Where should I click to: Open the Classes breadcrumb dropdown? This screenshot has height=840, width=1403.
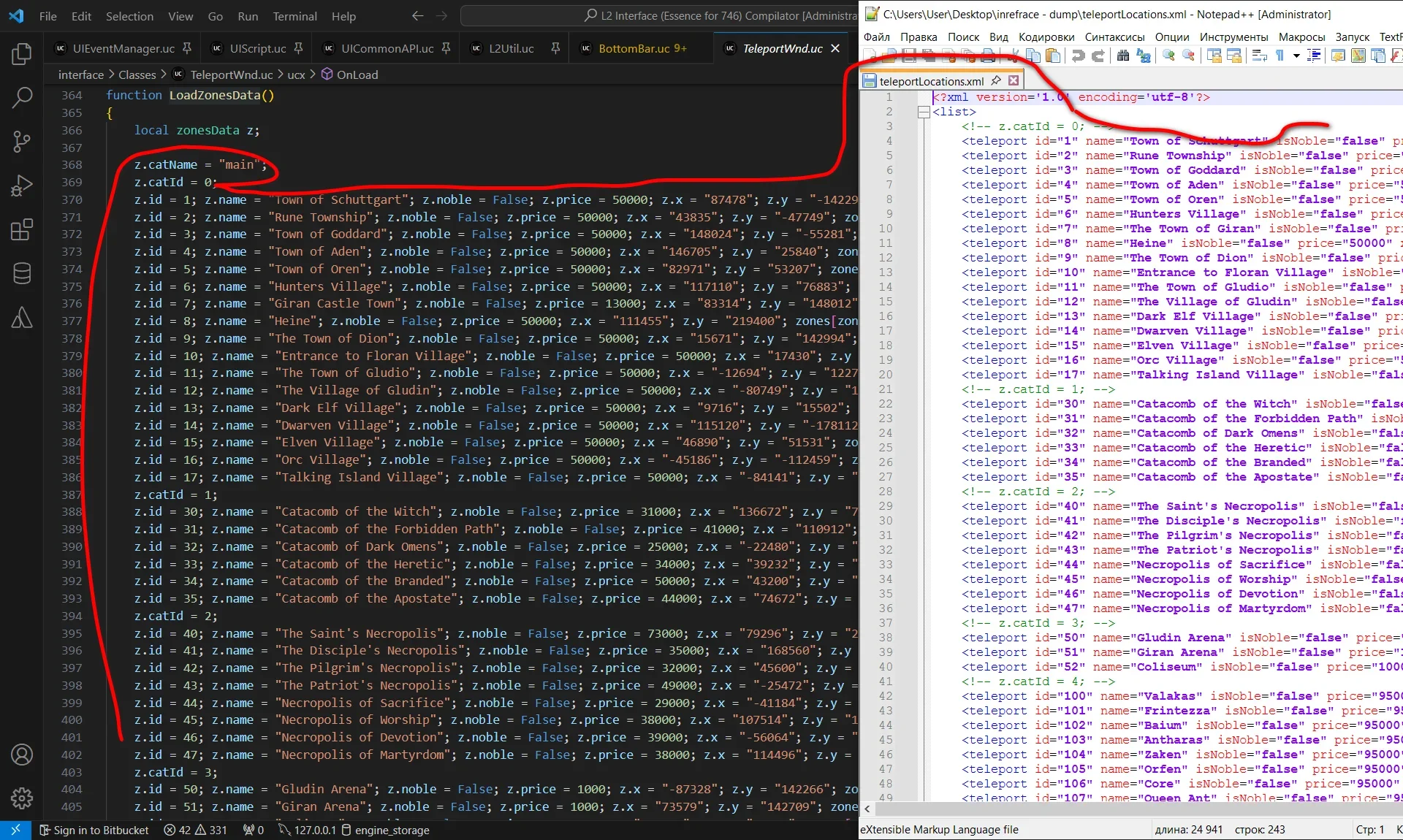click(137, 75)
